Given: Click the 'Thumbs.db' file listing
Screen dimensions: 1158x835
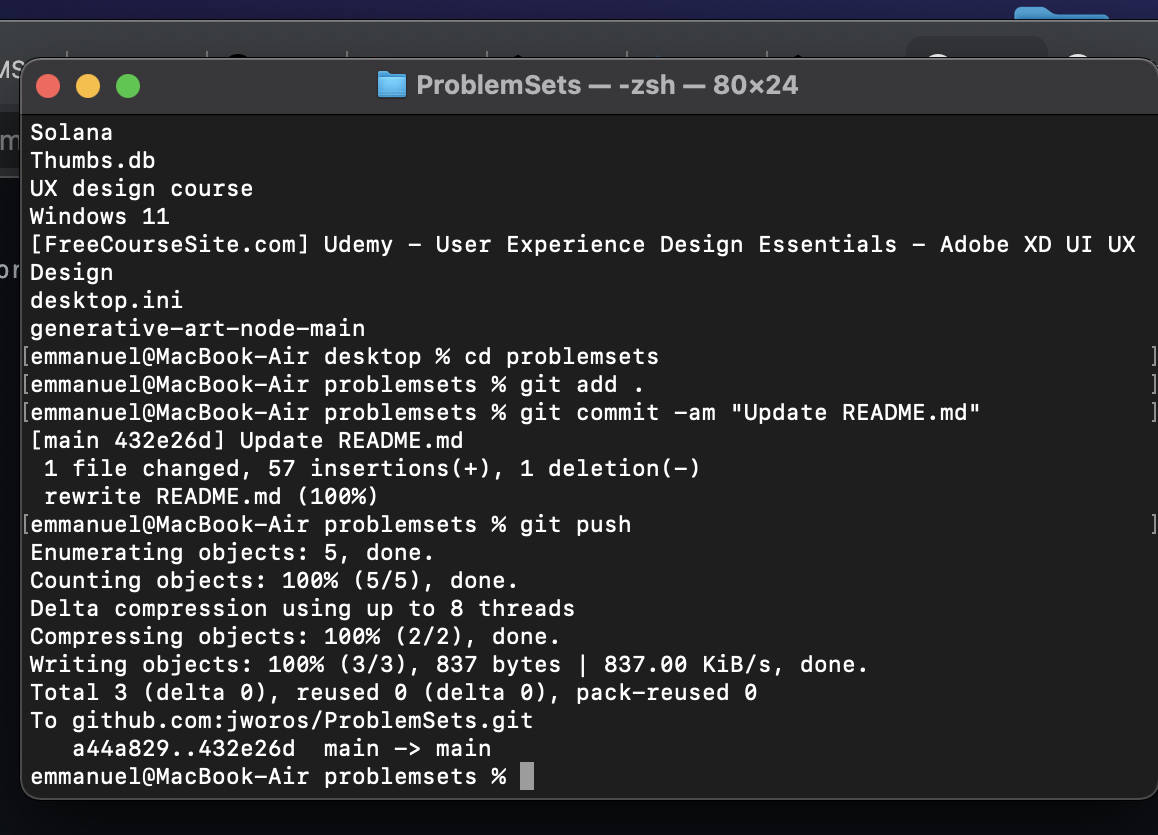Looking at the screenshot, I should pyautogui.click(x=92, y=160).
